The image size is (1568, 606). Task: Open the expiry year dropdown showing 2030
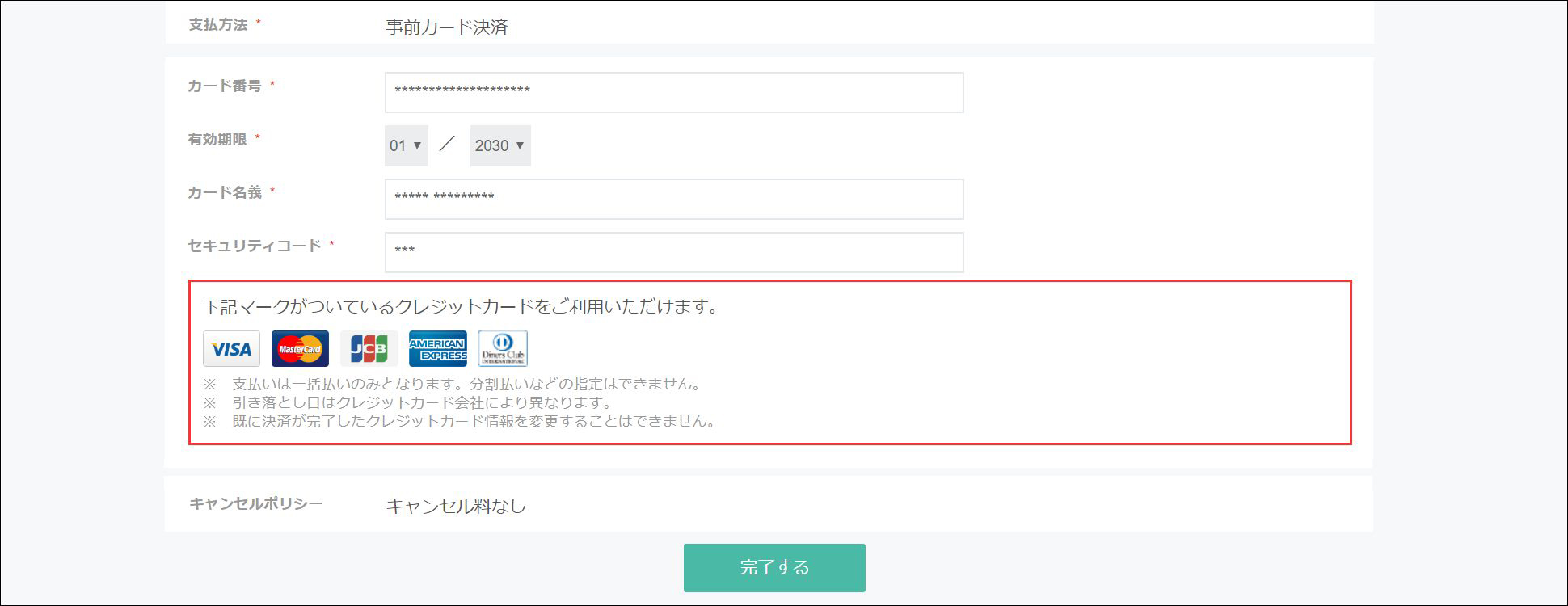tap(499, 145)
